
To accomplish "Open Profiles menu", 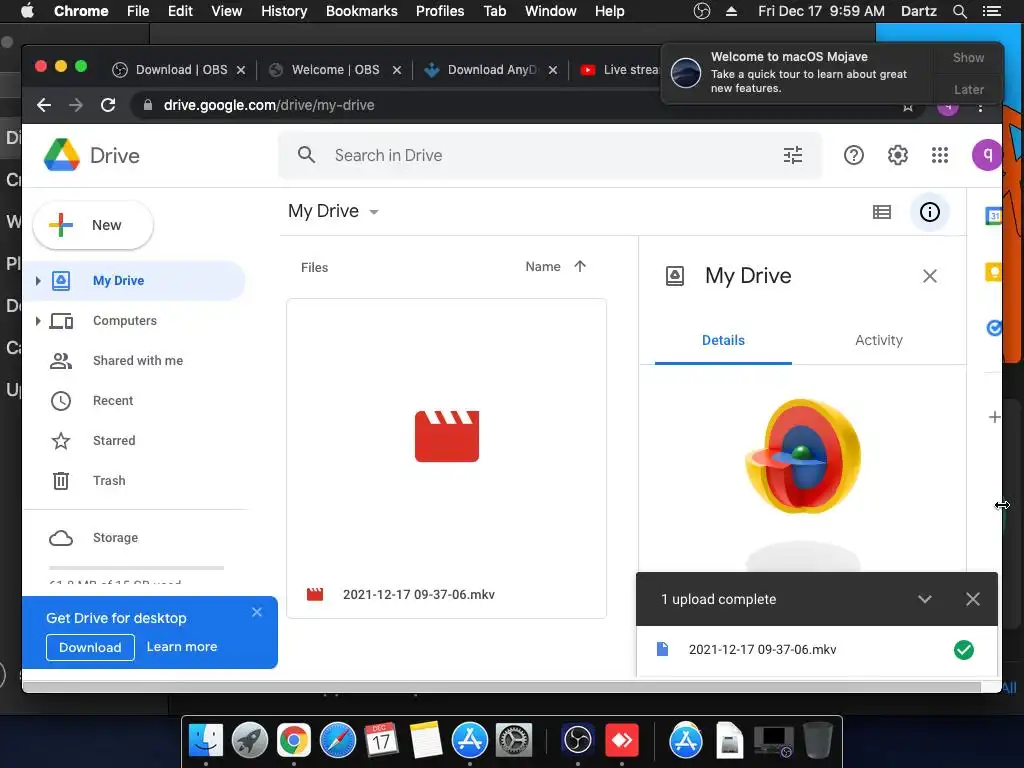I will 440,11.
